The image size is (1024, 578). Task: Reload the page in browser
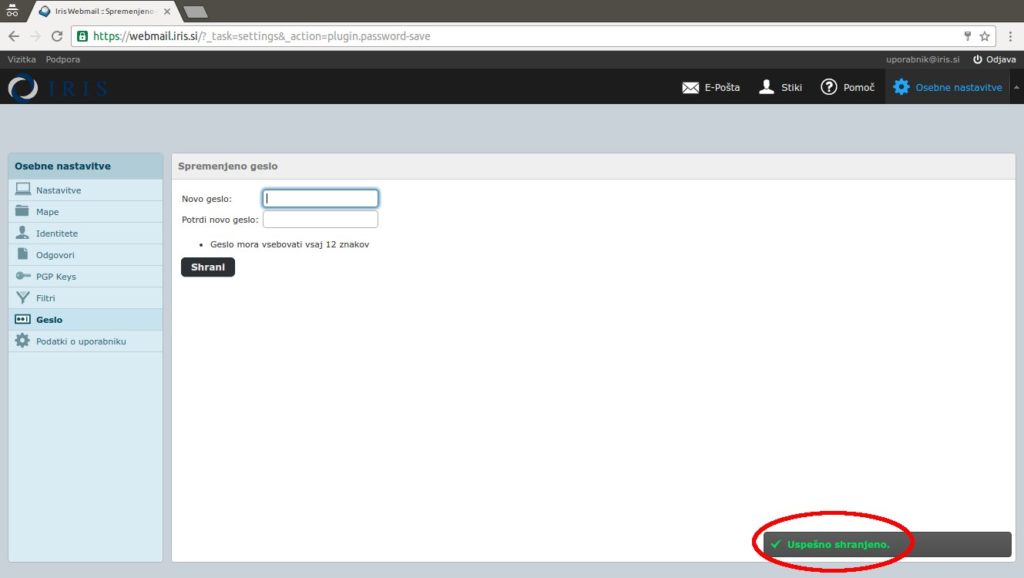(x=57, y=36)
